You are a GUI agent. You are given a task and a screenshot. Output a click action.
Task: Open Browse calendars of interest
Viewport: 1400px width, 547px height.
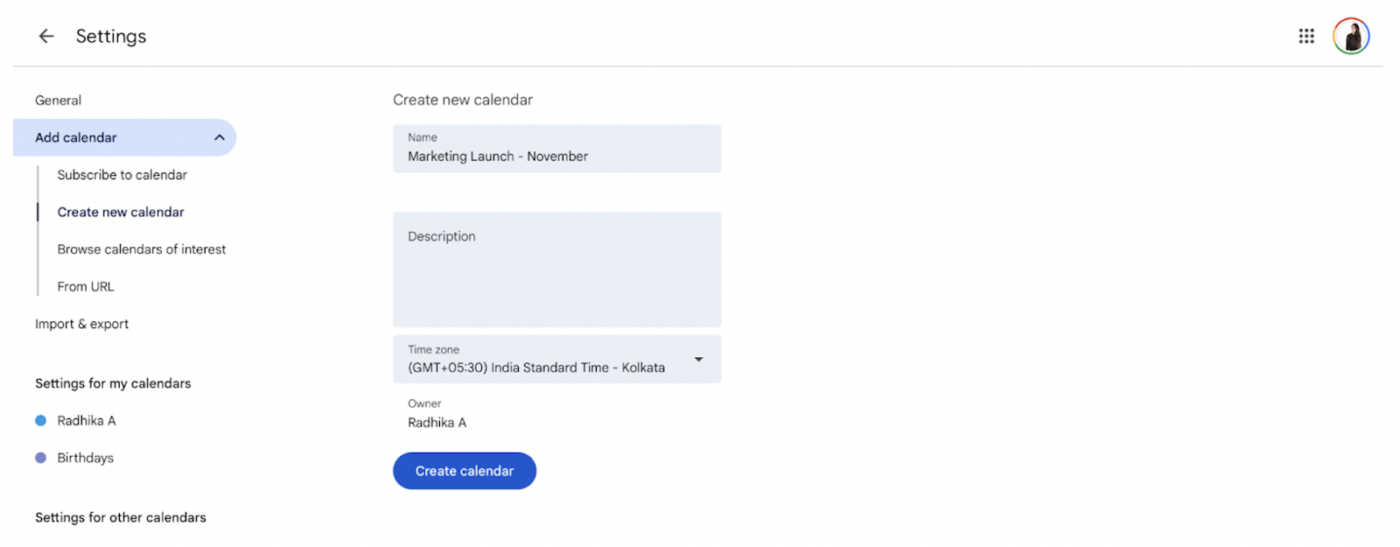coord(141,249)
